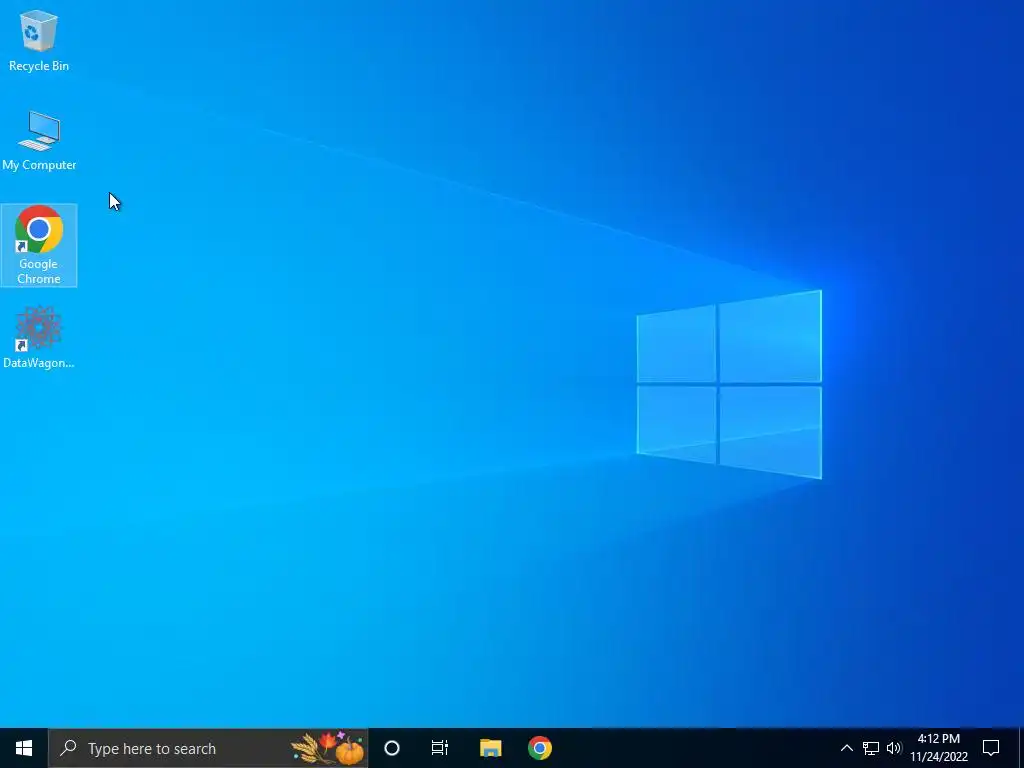The height and width of the screenshot is (768, 1024).
Task: Open the clock showing 4:12 PM
Action: point(938,748)
